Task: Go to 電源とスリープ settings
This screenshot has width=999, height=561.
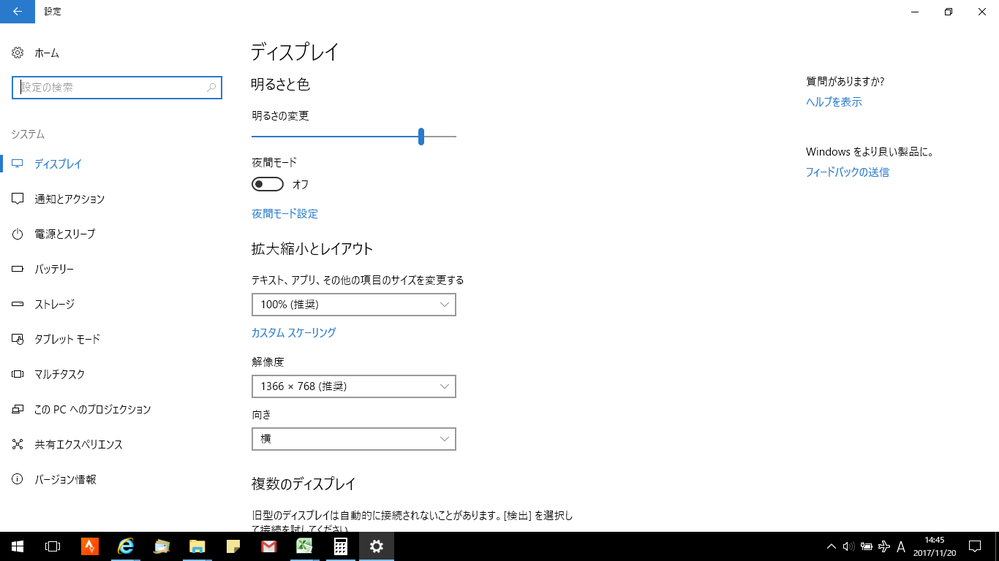Action: coord(65,234)
